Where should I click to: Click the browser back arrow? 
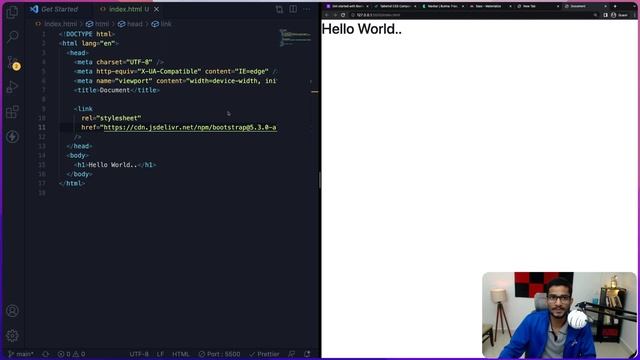tap(327, 15)
